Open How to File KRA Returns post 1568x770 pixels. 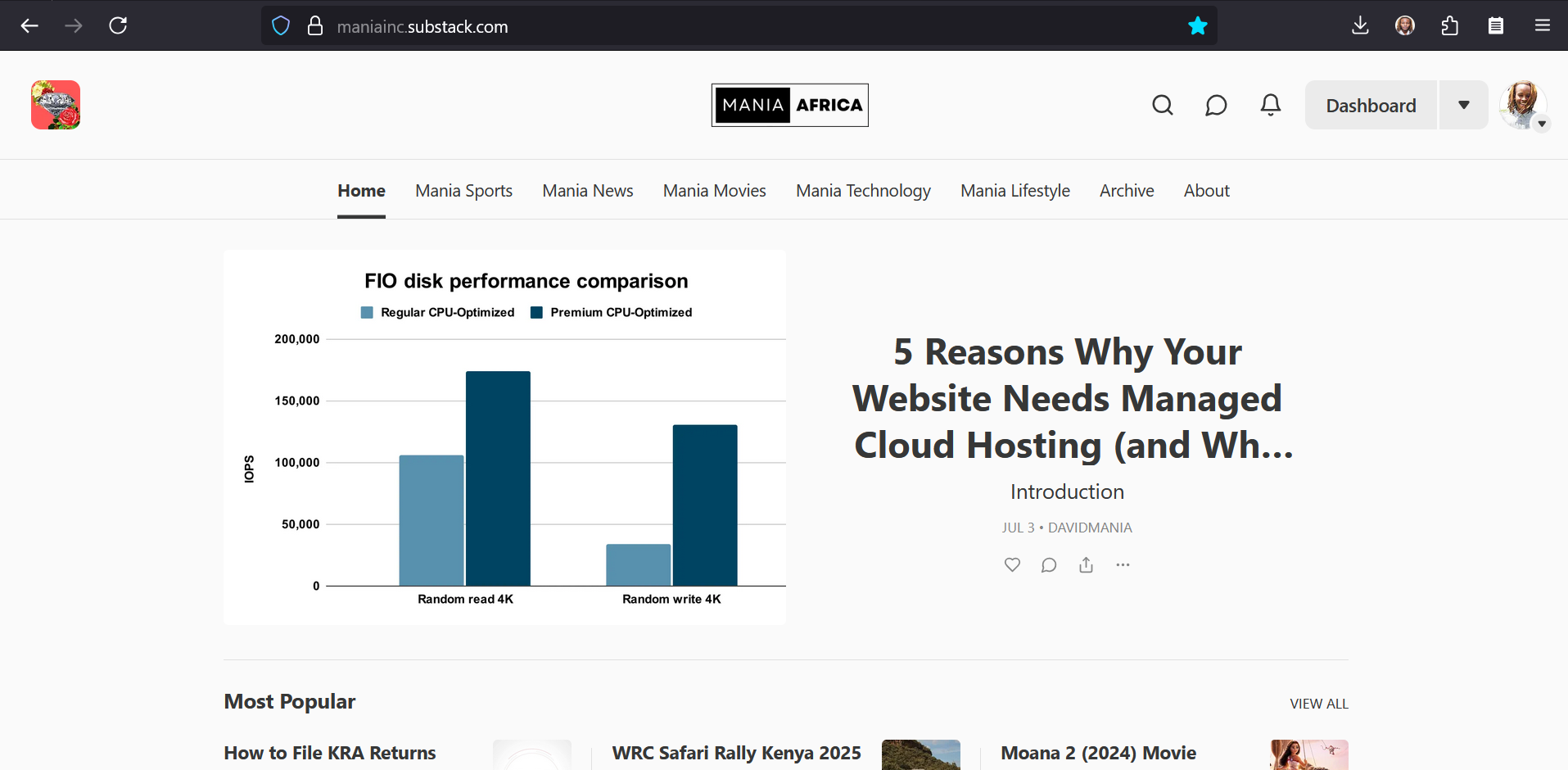click(330, 753)
